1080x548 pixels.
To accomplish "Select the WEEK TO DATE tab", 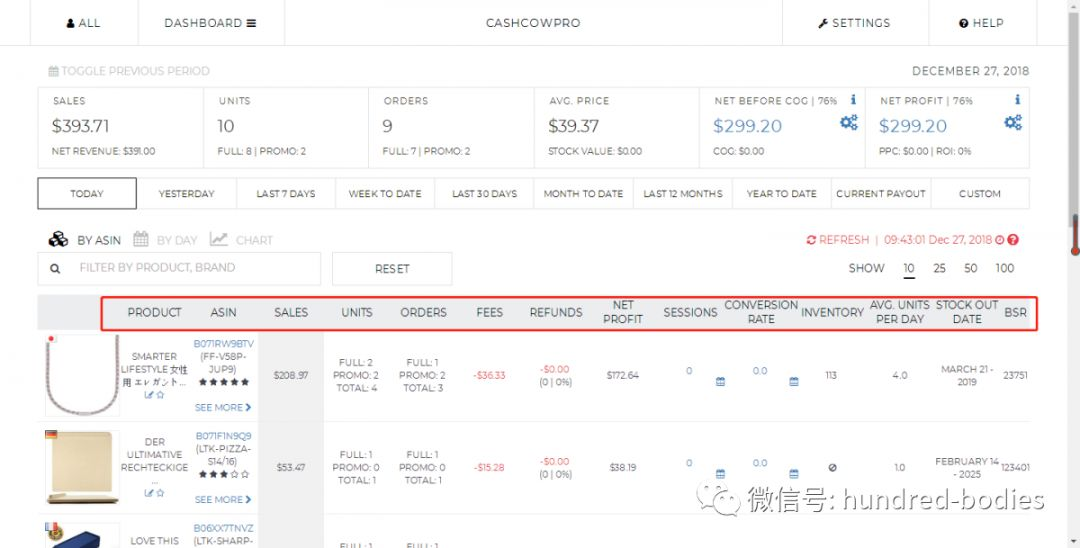I will click(x=385, y=193).
